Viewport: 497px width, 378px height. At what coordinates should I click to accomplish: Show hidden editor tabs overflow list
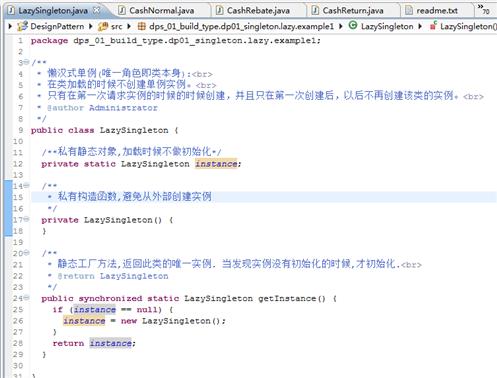point(484,9)
